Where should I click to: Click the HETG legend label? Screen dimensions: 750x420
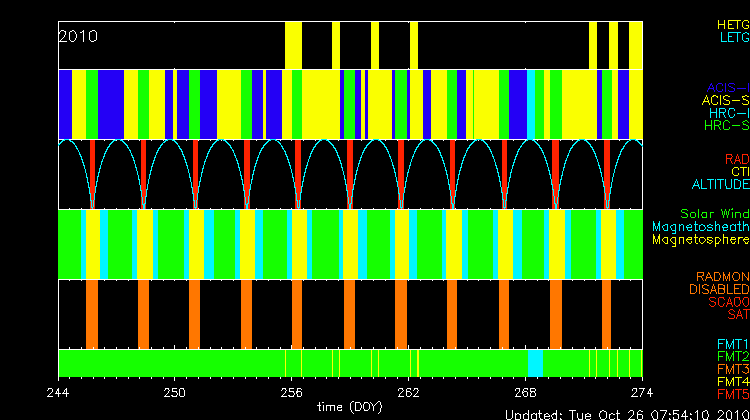(732, 23)
